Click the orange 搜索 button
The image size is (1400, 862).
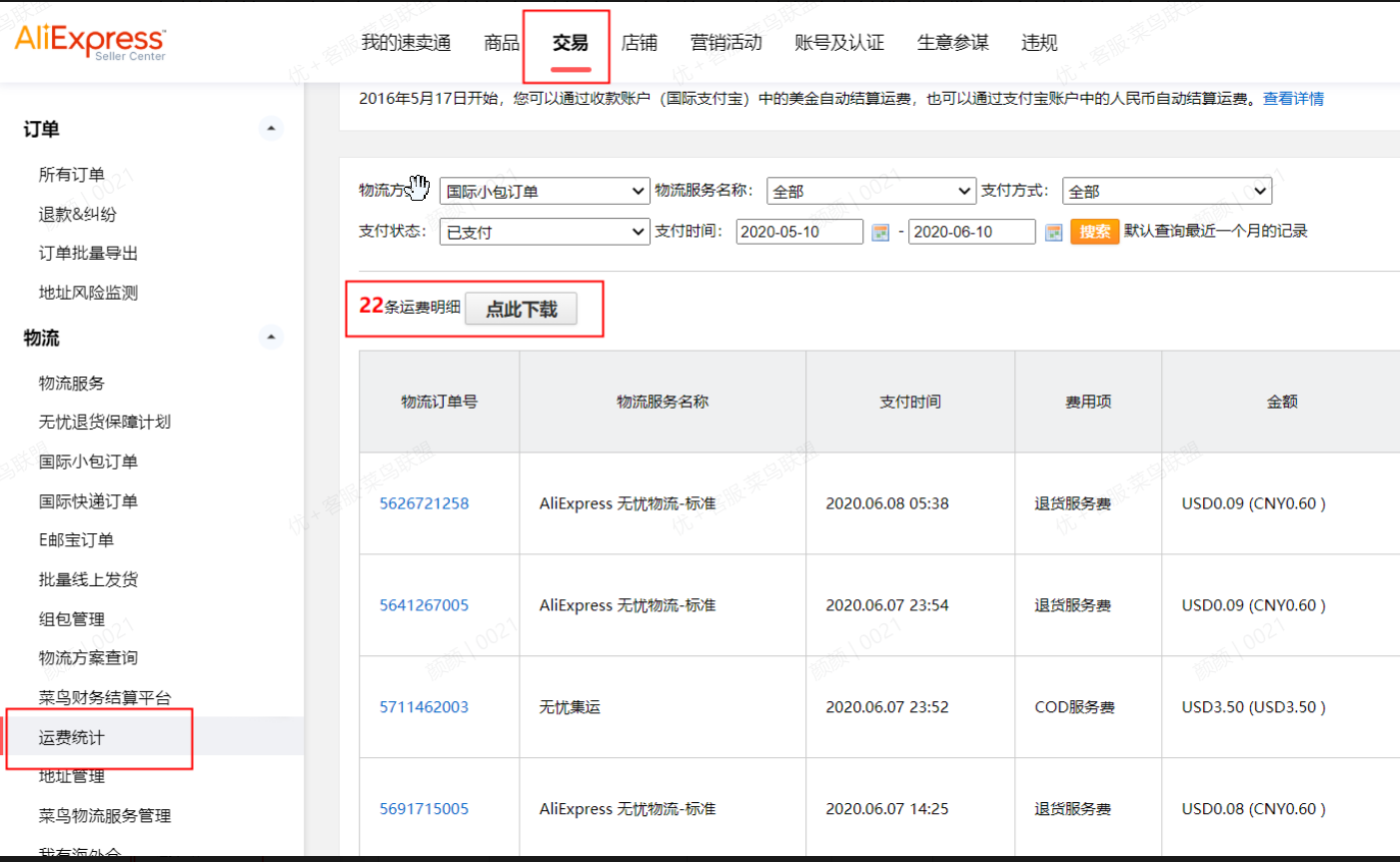click(x=1094, y=232)
